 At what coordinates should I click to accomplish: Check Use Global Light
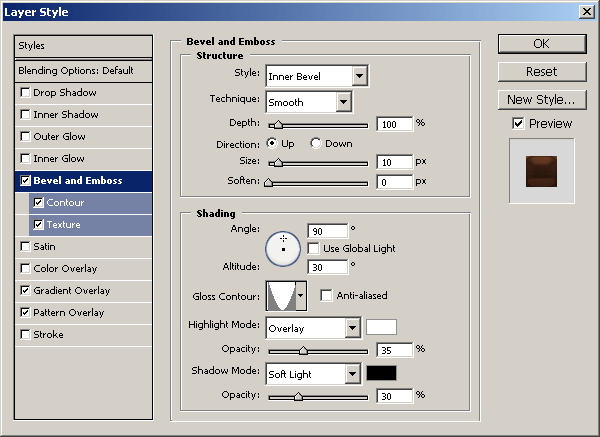tap(313, 249)
